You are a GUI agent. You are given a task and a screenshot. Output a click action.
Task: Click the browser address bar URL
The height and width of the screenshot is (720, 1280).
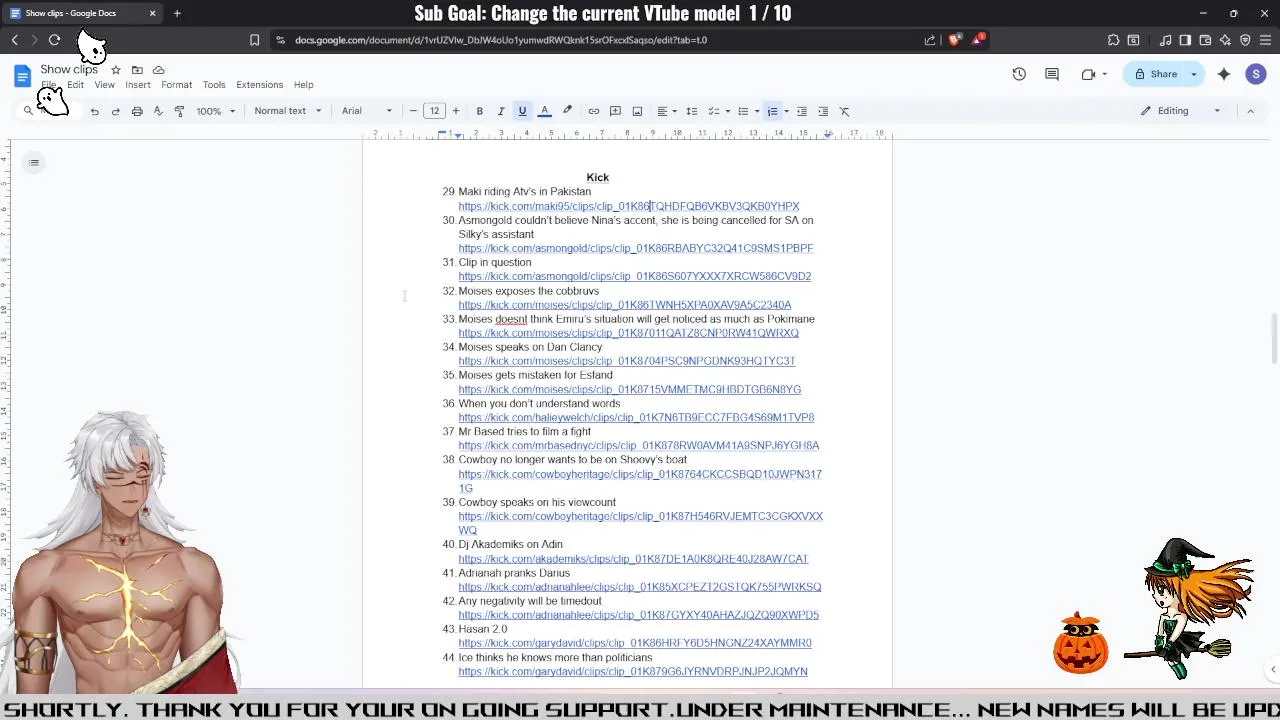click(x=501, y=40)
